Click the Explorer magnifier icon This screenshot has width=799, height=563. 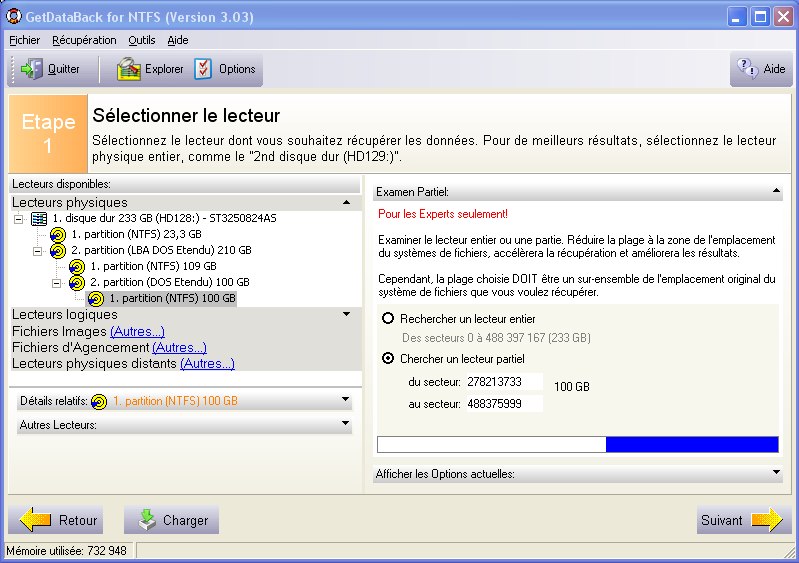[x=128, y=69]
